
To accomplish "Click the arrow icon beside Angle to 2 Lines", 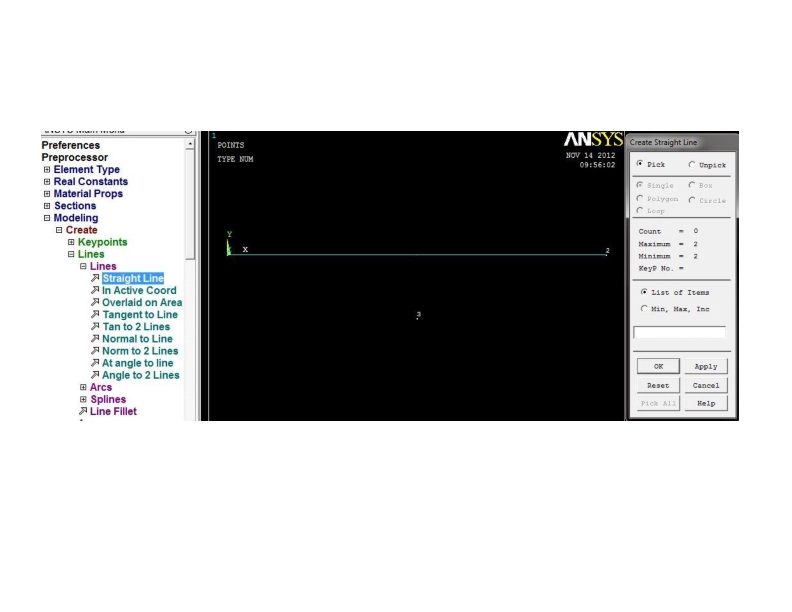I will coord(95,375).
